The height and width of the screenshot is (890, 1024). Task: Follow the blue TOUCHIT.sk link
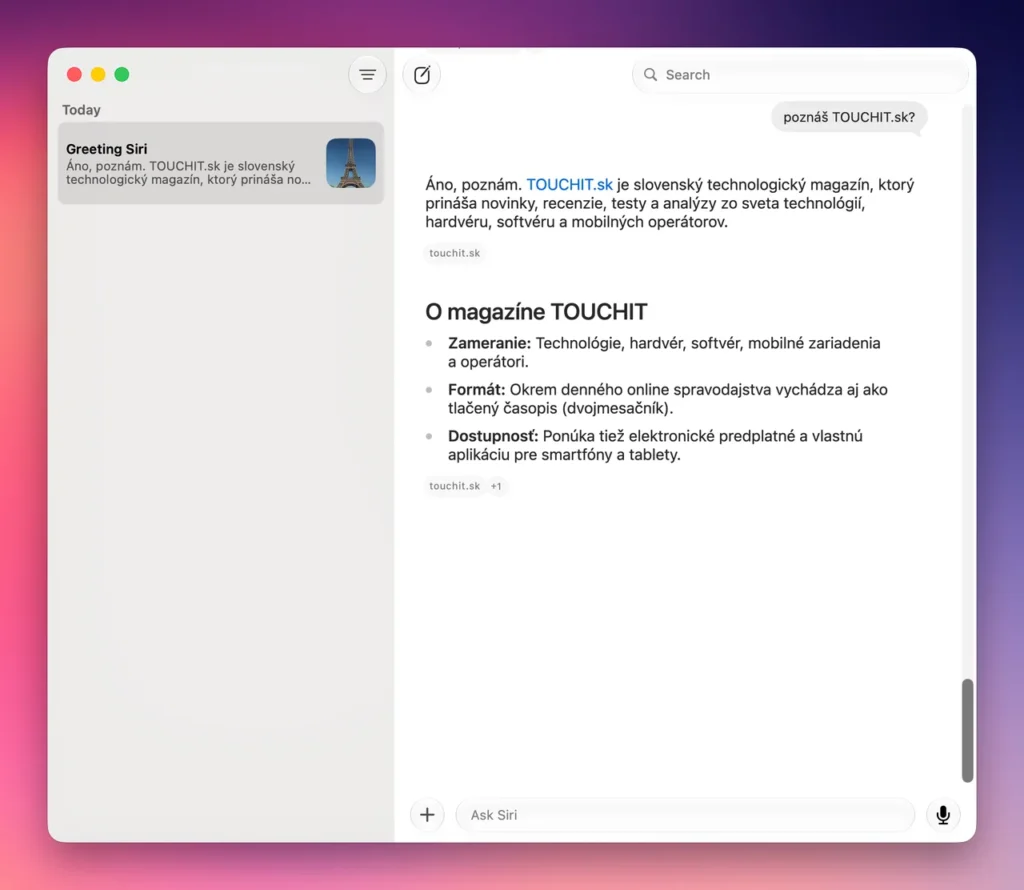pos(569,185)
